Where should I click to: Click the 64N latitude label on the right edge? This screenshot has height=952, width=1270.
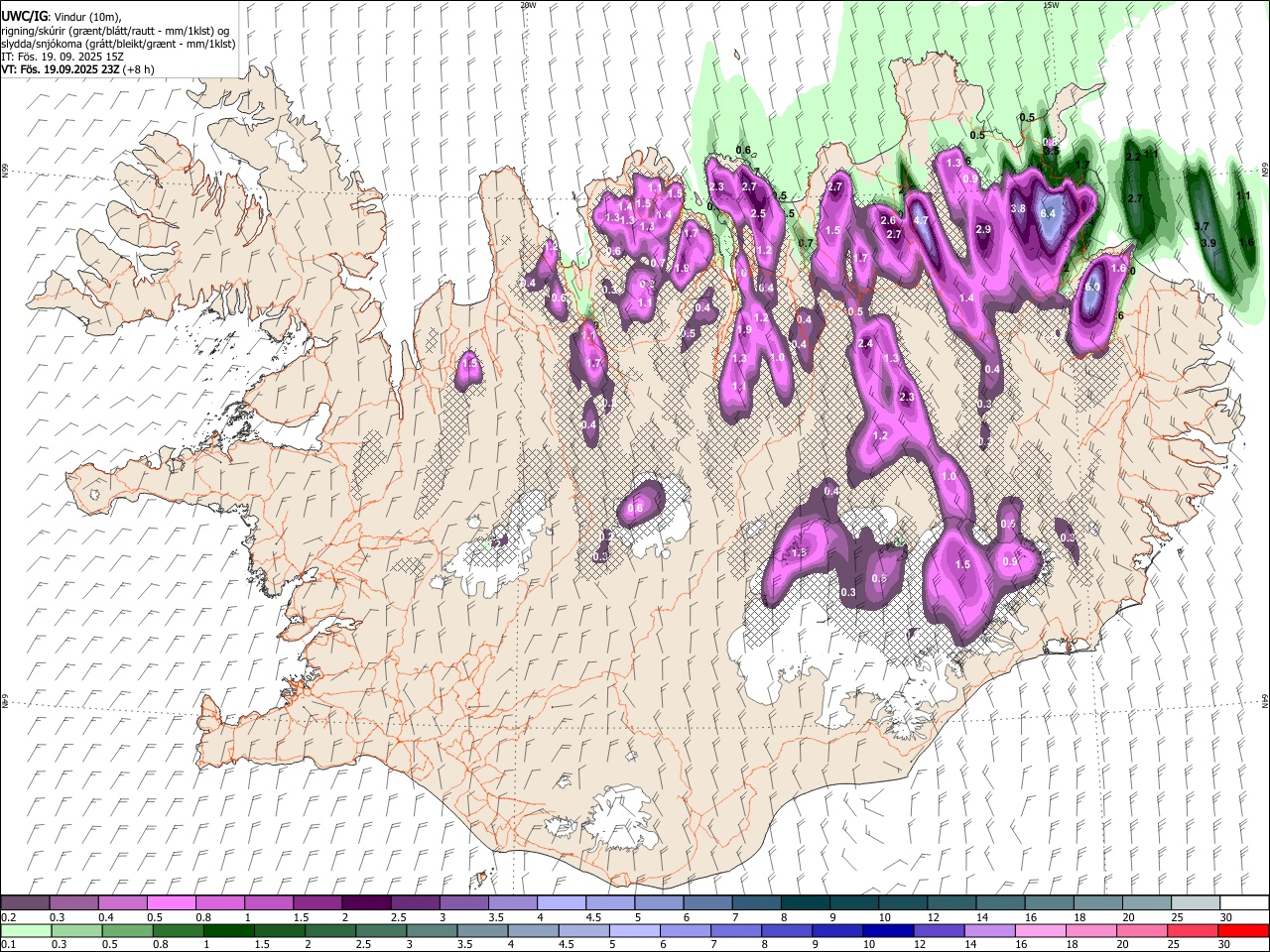[x=1265, y=700]
